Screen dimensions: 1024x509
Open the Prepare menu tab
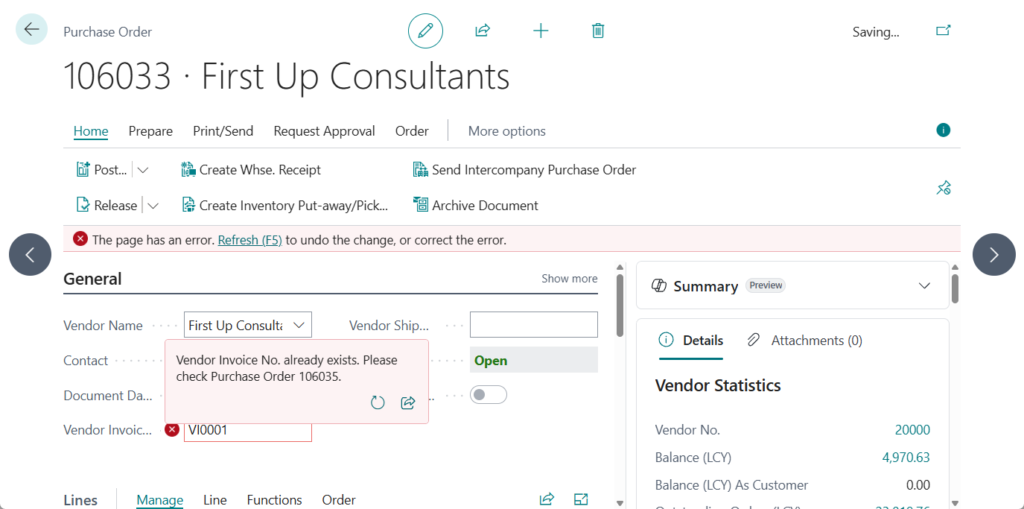pos(150,131)
